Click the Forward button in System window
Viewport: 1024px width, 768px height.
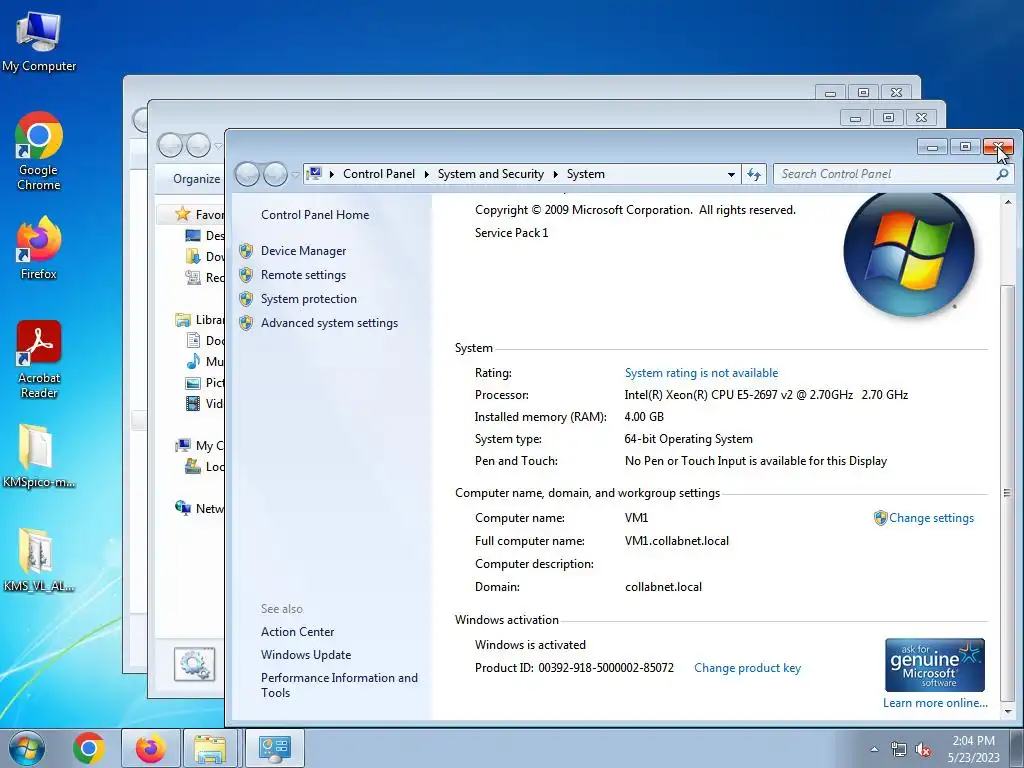(x=275, y=174)
